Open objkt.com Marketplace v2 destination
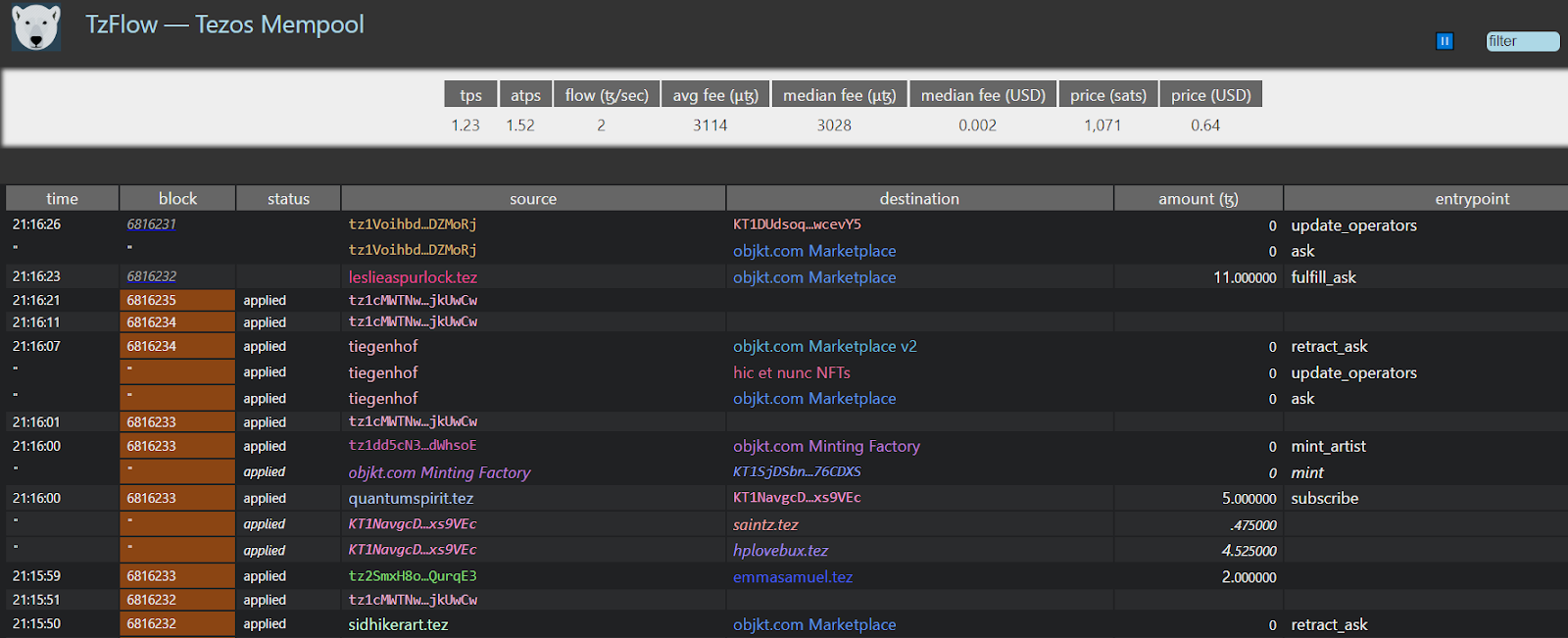The width and height of the screenshot is (1568, 638). click(825, 346)
